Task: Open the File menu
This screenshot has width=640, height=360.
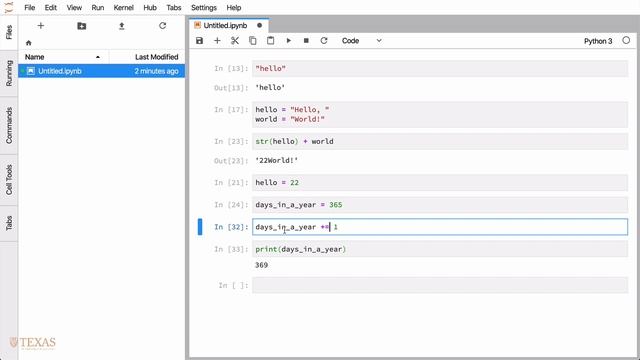Action: (29, 8)
